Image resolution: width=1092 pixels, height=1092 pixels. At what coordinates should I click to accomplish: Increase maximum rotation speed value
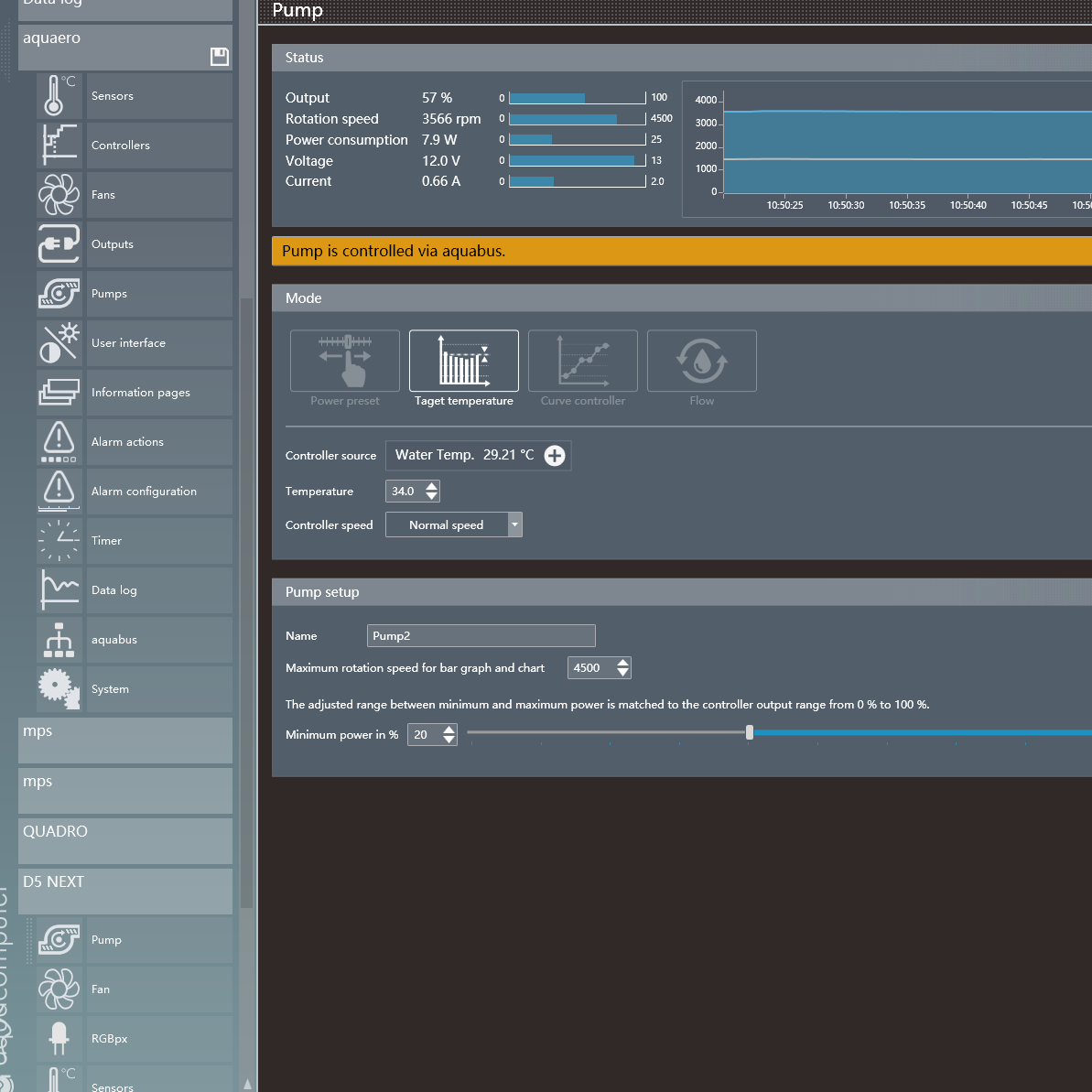[x=622, y=663]
